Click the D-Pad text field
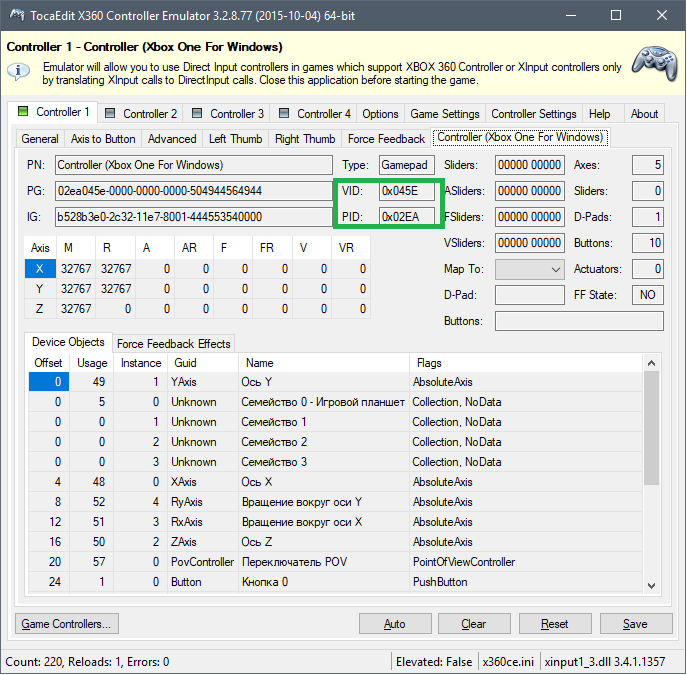This screenshot has width=687, height=675. [530, 295]
